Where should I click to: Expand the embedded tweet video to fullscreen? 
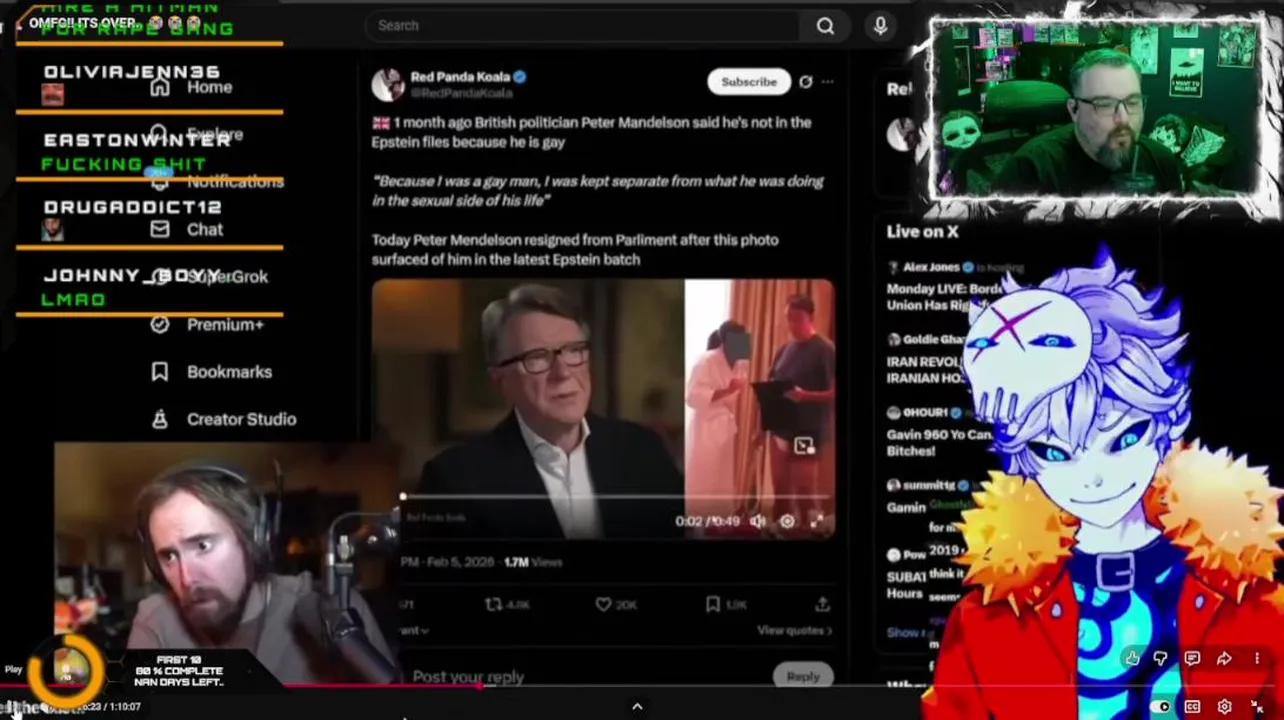click(817, 521)
